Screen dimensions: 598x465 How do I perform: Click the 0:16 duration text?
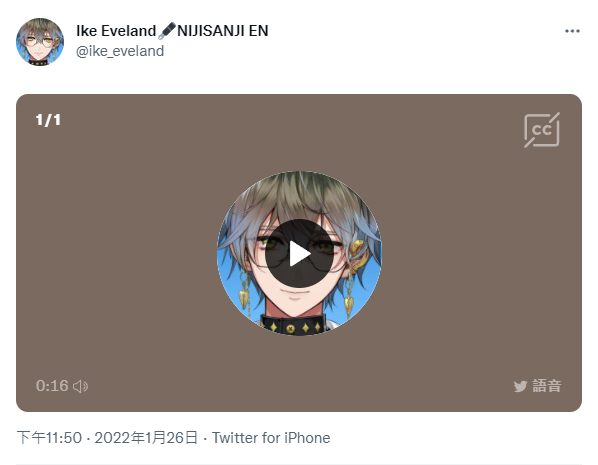52,386
